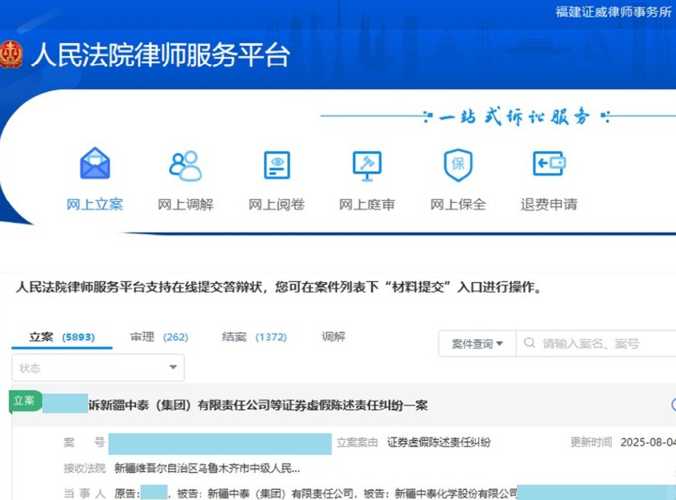Open the 状态 filter dropdown

click(x=98, y=368)
